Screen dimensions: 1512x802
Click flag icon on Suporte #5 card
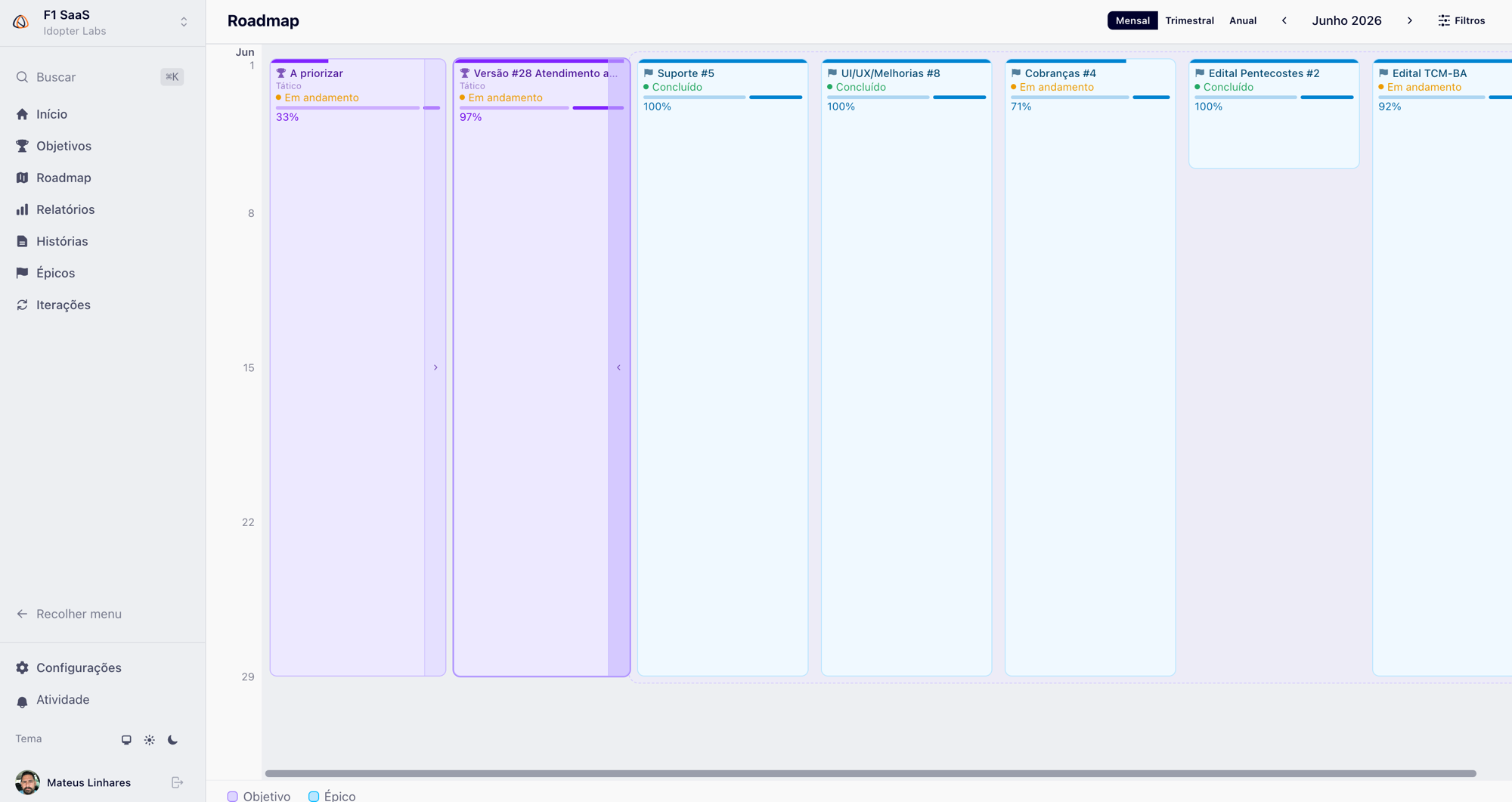[x=649, y=73]
